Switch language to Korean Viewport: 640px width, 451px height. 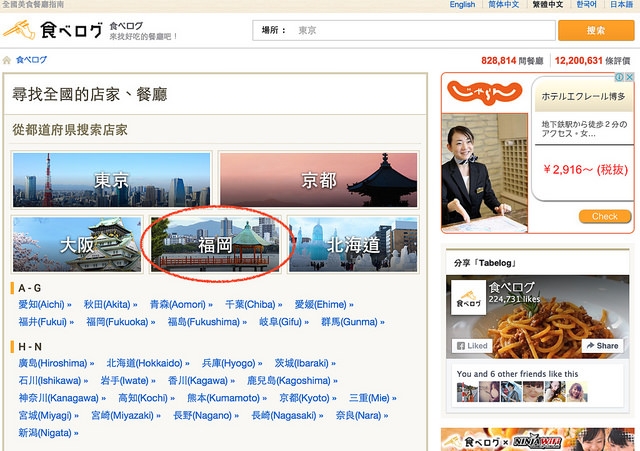point(587,4)
